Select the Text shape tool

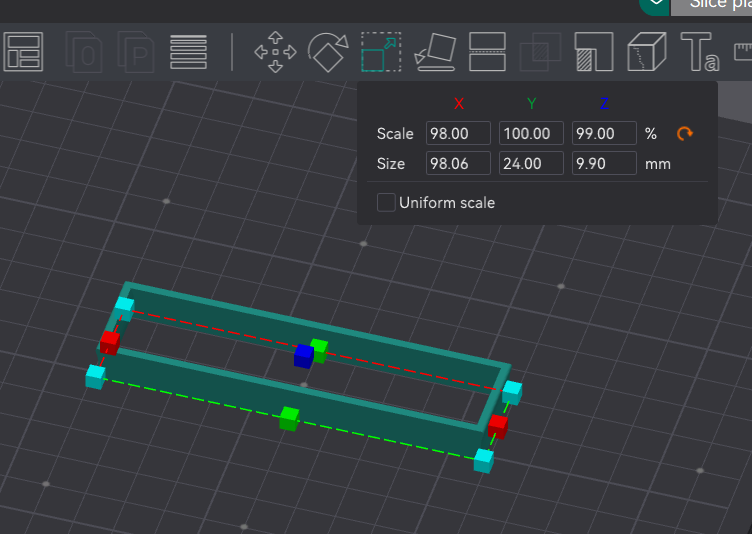[x=700, y=52]
